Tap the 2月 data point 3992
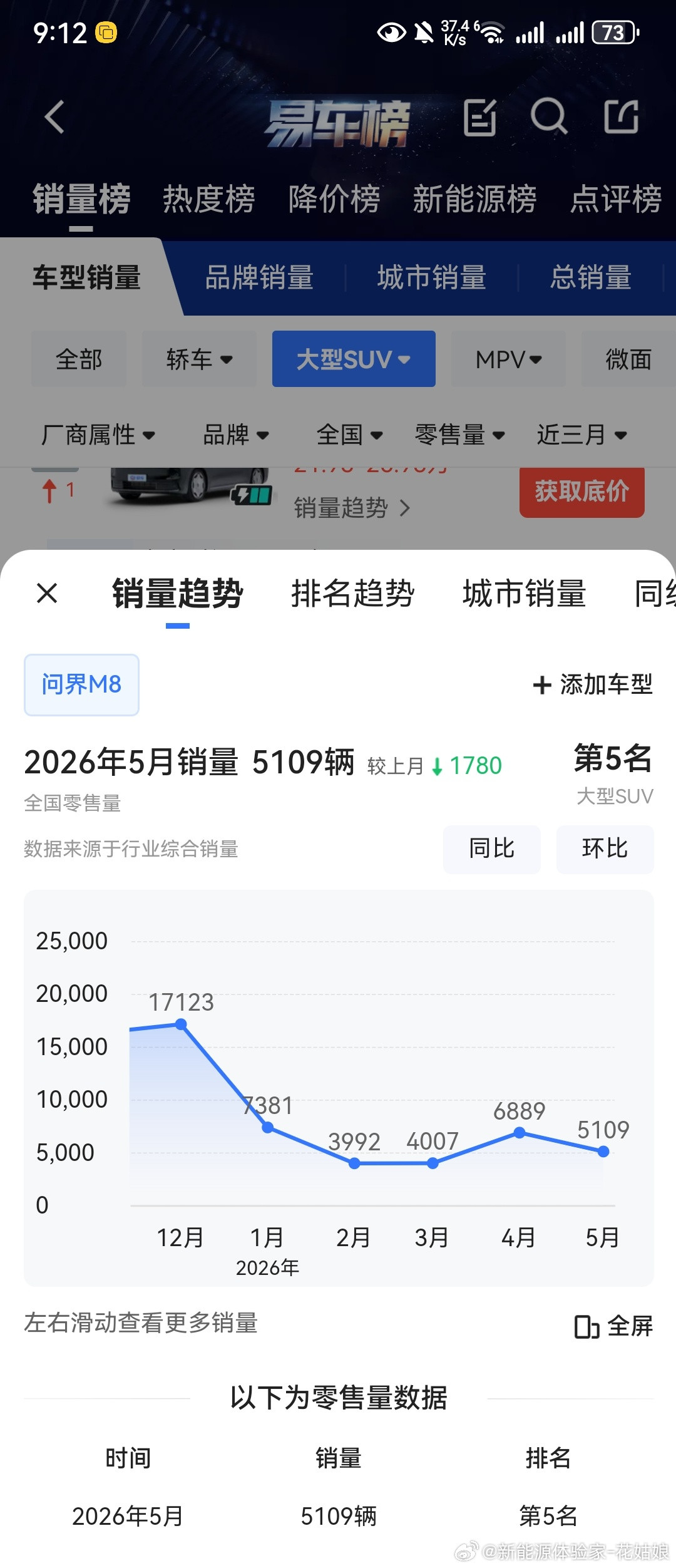676x1568 pixels. [354, 1163]
